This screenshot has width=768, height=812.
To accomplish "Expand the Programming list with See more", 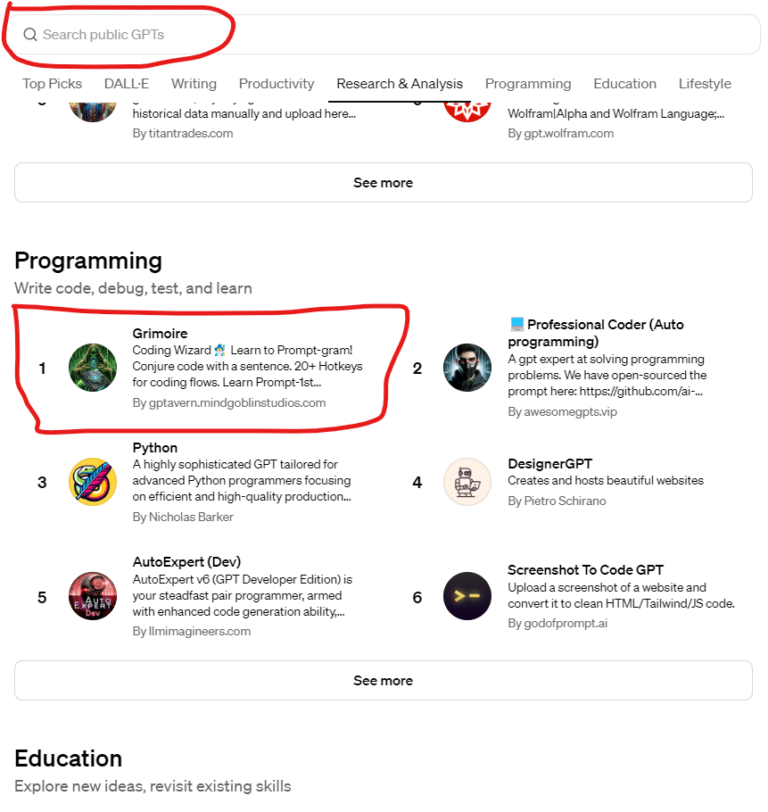I will pyautogui.click(x=383, y=681).
